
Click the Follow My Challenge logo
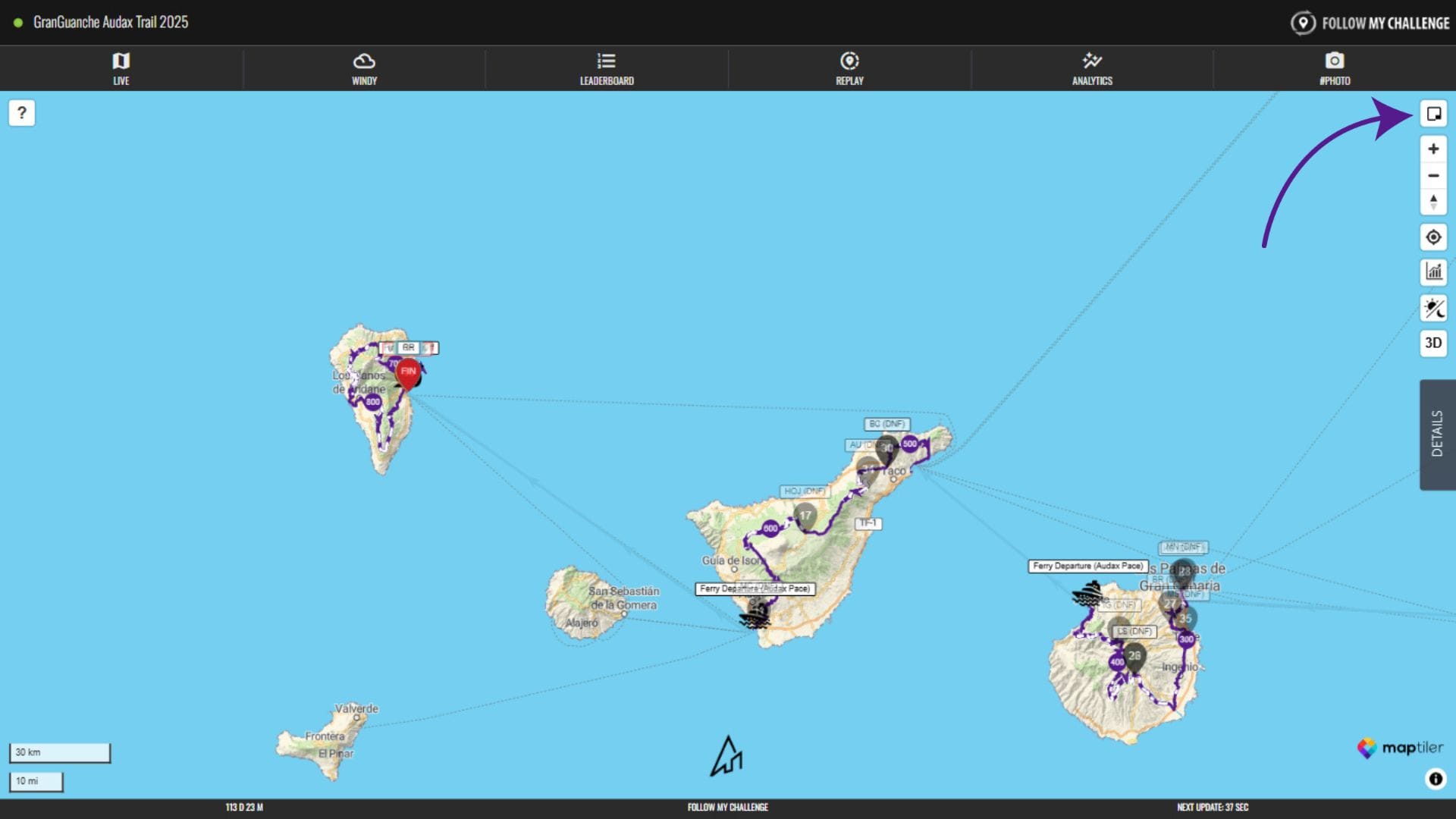pos(1370,23)
